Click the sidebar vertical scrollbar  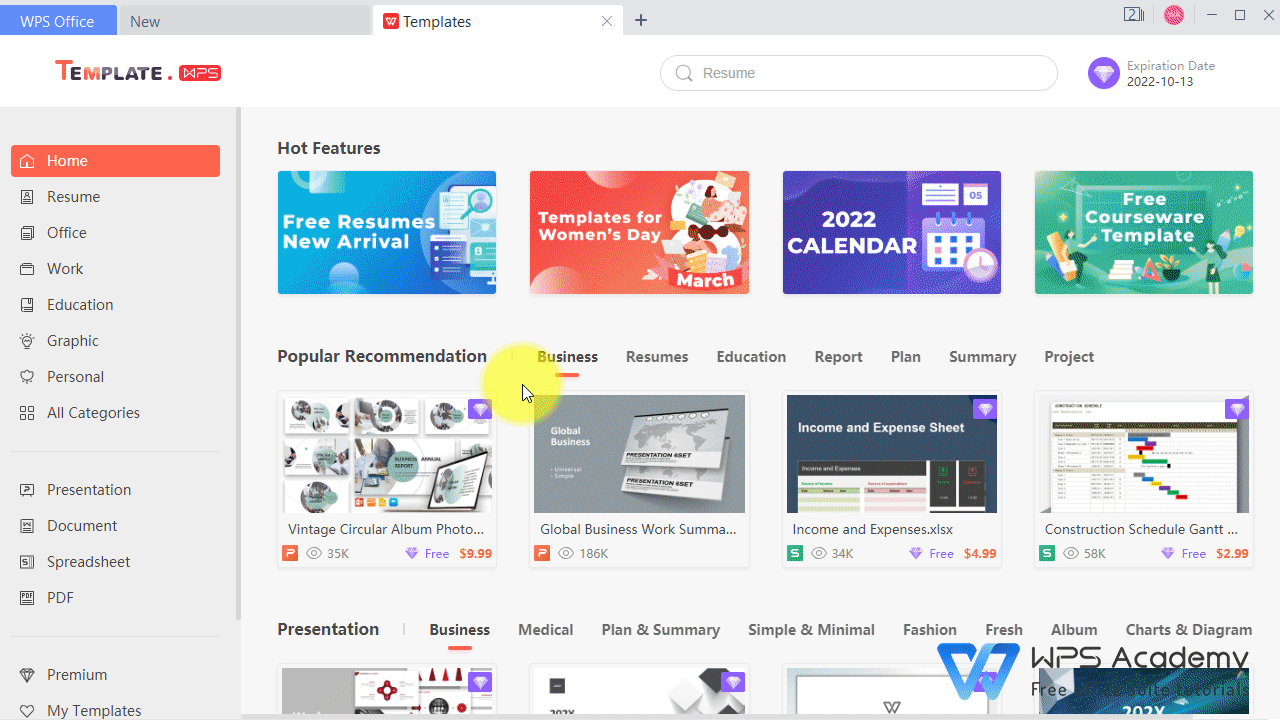[x=238, y=363]
